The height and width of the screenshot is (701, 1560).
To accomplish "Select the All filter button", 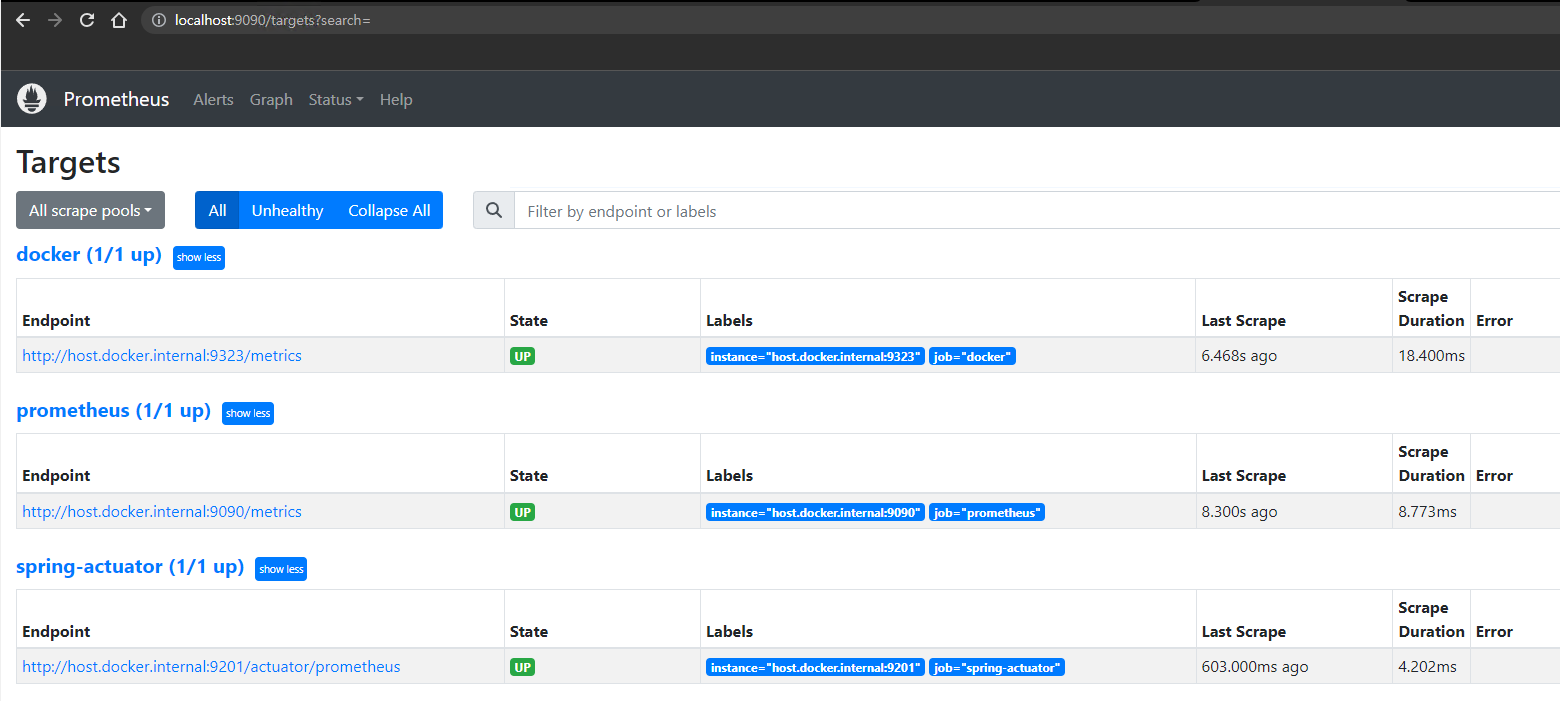I will [x=217, y=210].
